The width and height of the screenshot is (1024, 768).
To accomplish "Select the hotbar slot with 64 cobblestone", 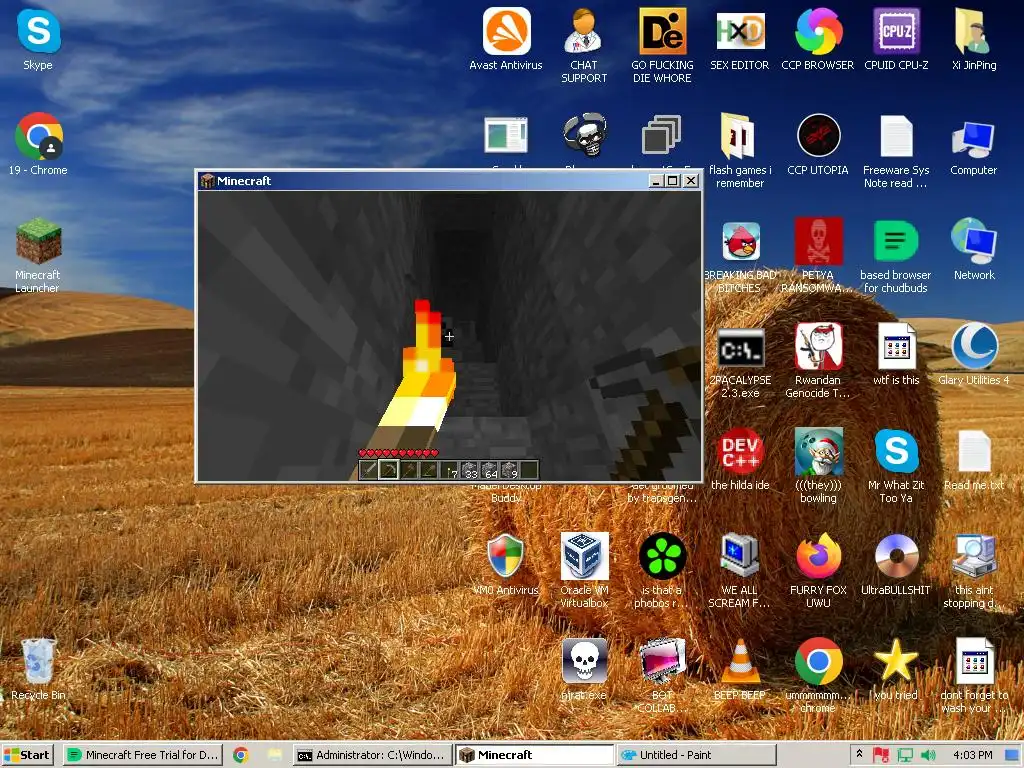I will point(490,470).
